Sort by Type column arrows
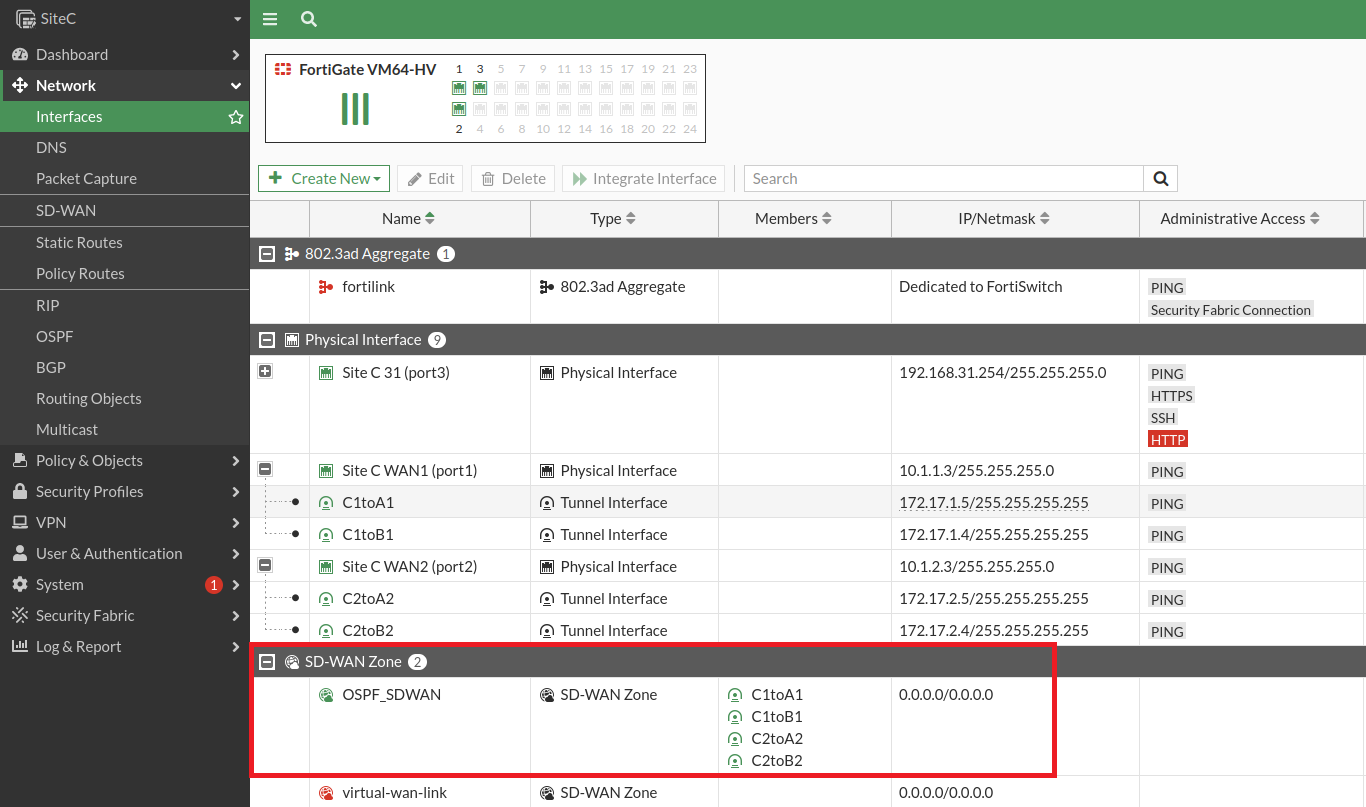 (631, 219)
